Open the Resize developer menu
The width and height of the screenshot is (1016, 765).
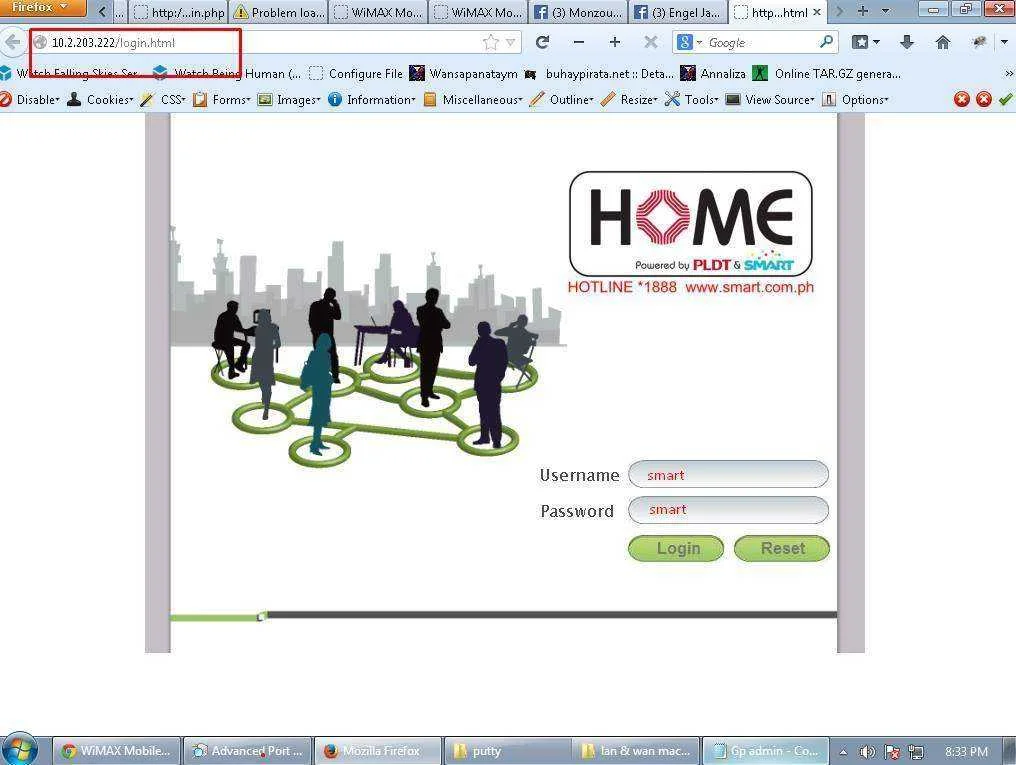630,100
